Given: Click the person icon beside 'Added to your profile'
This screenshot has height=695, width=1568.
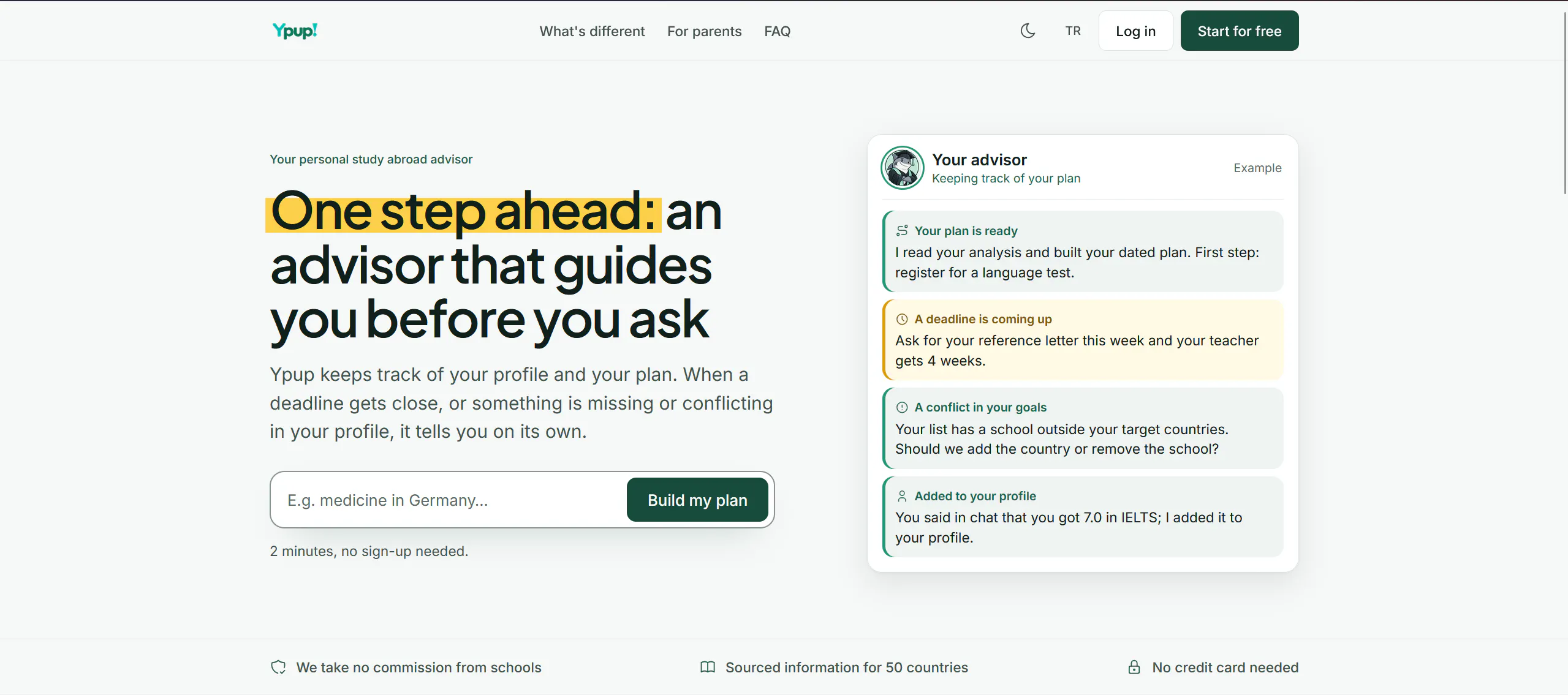Looking at the screenshot, I should point(902,496).
